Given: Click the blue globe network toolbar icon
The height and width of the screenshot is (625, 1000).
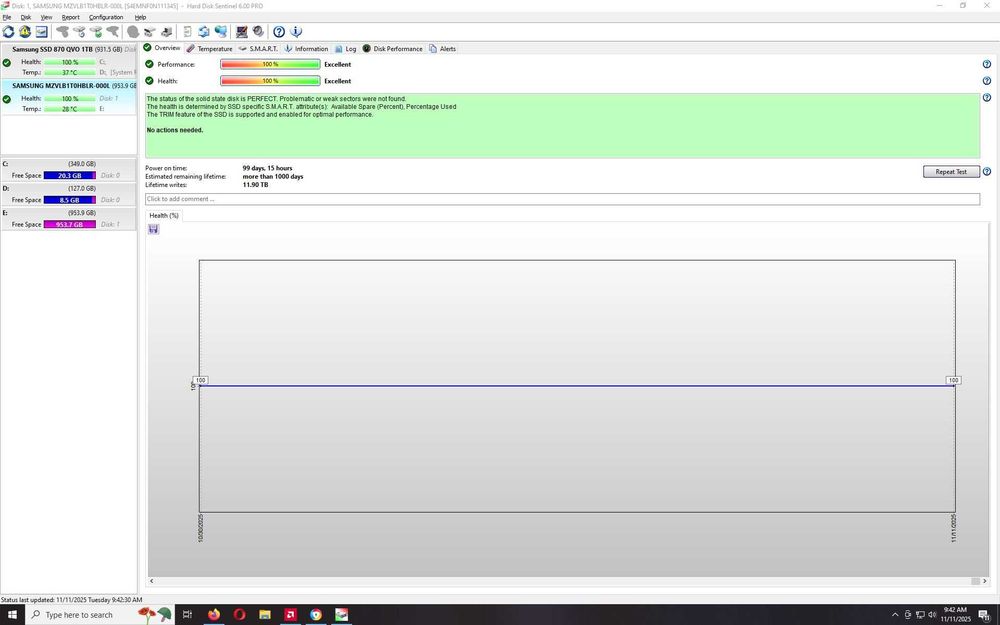Looking at the screenshot, I should [221, 31].
